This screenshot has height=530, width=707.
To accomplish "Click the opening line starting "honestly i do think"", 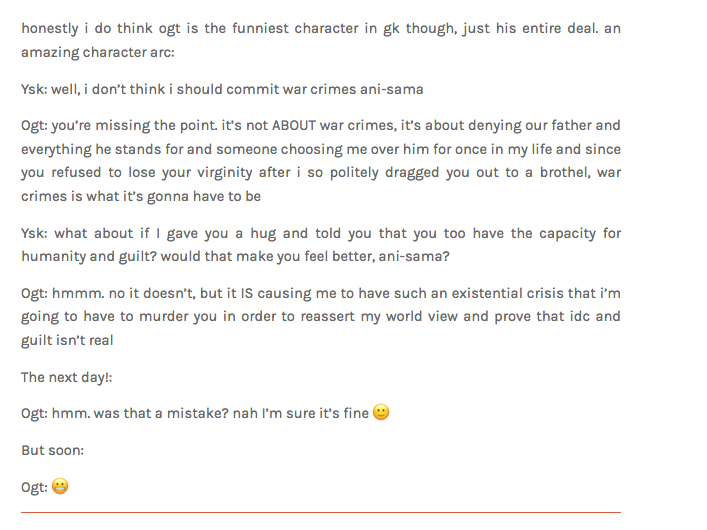I will click(321, 28).
